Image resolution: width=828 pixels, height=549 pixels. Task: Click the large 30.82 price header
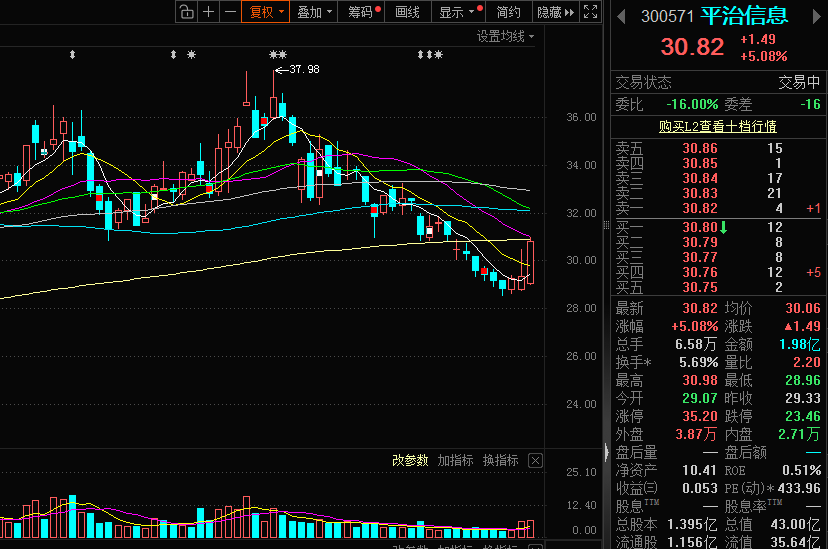692,47
